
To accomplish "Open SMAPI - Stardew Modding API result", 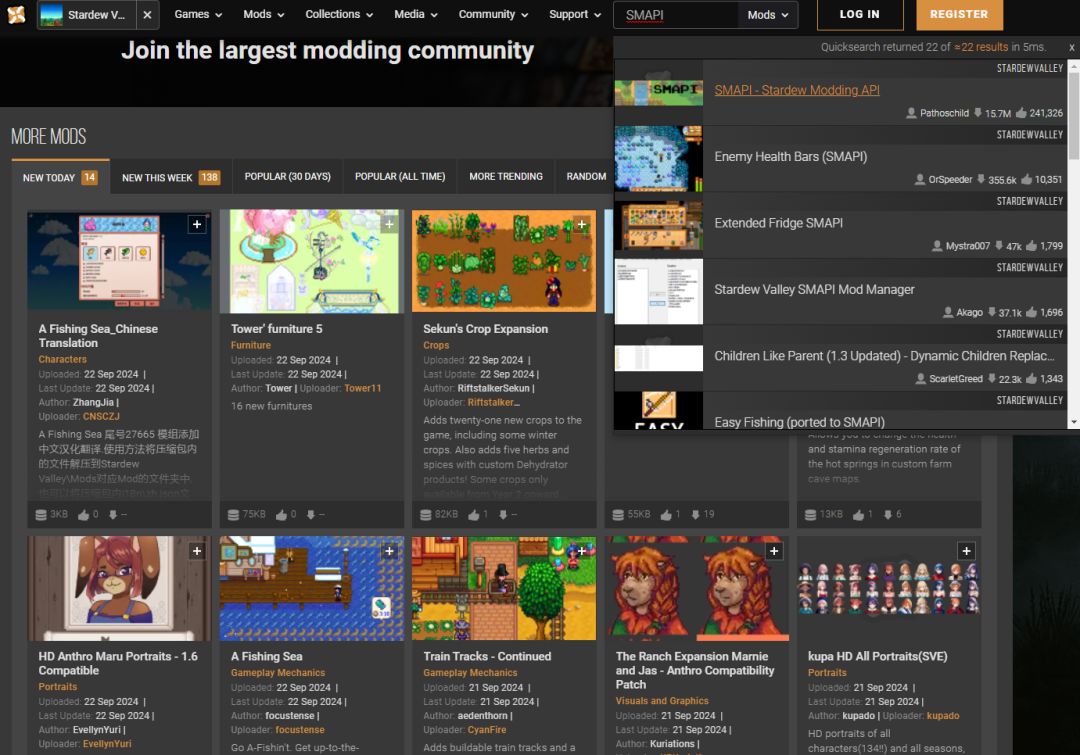I will tap(796, 90).
